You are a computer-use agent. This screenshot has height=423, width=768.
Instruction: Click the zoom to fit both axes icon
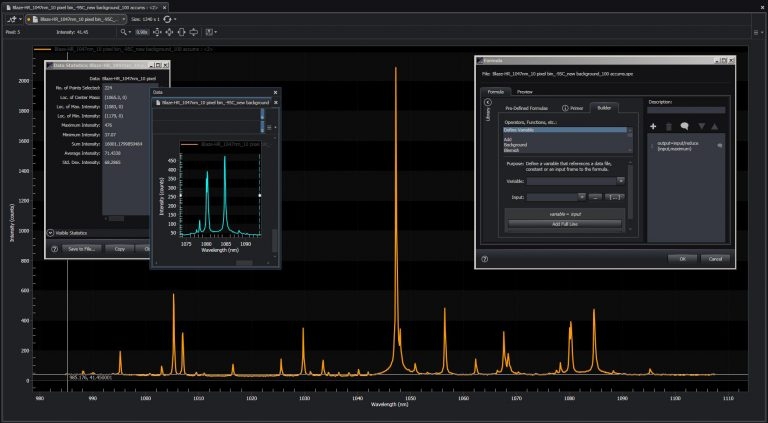tap(157, 32)
